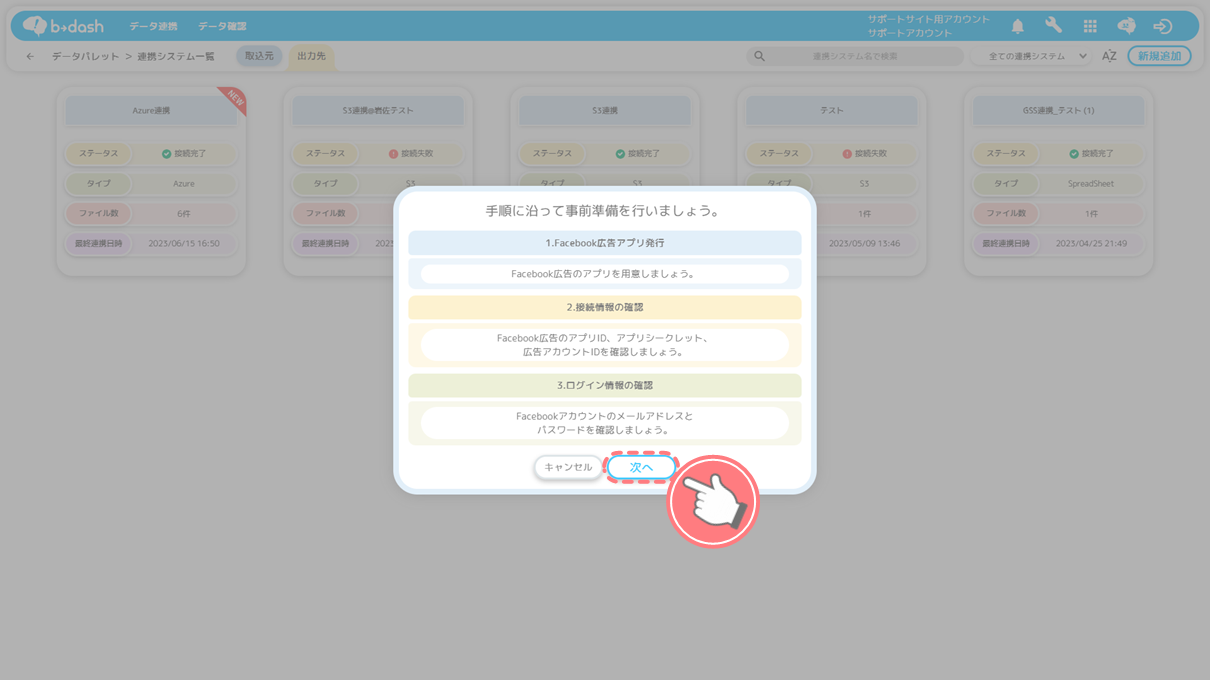Click 次へ in the dialog
This screenshot has width=1210, height=680.
pos(641,467)
